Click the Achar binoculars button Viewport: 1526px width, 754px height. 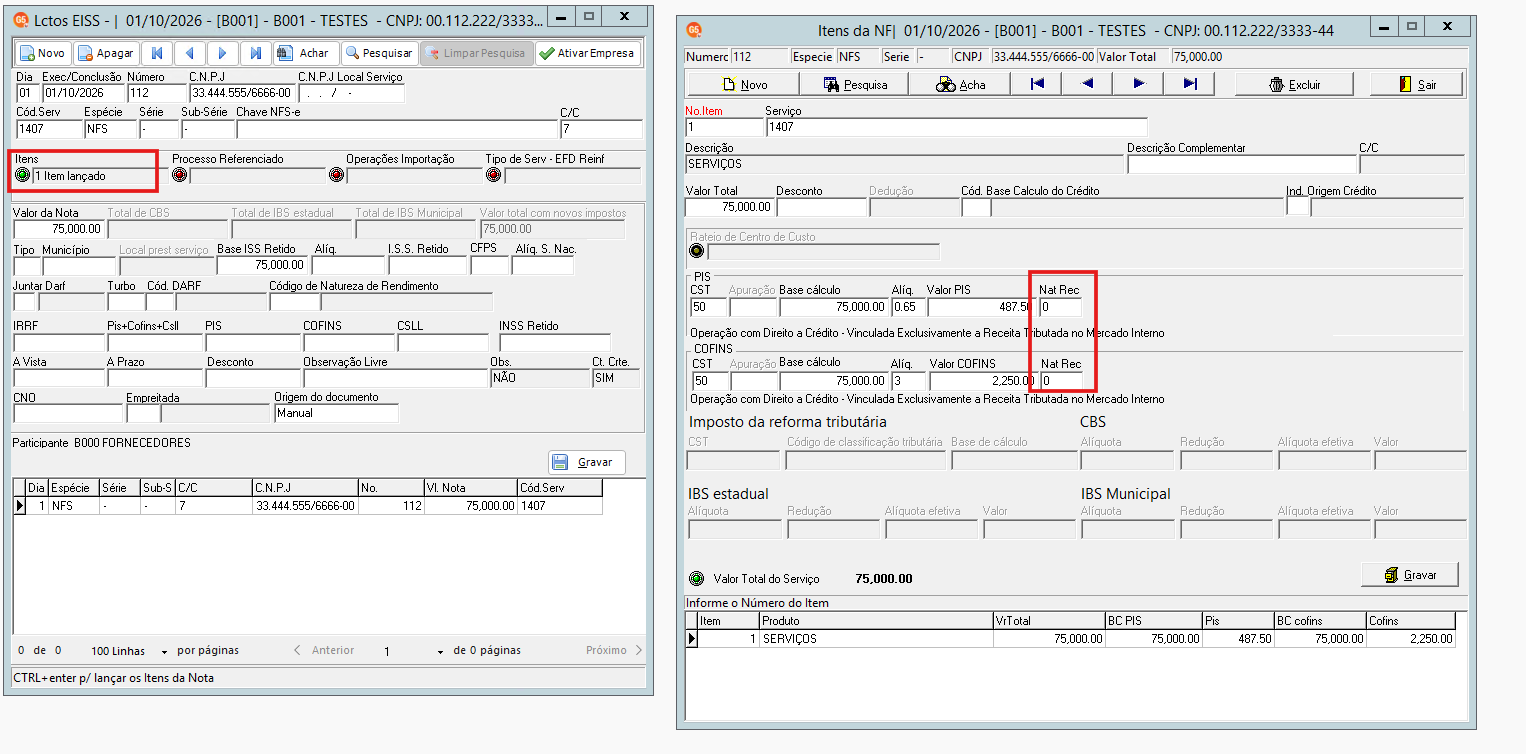(x=304, y=53)
